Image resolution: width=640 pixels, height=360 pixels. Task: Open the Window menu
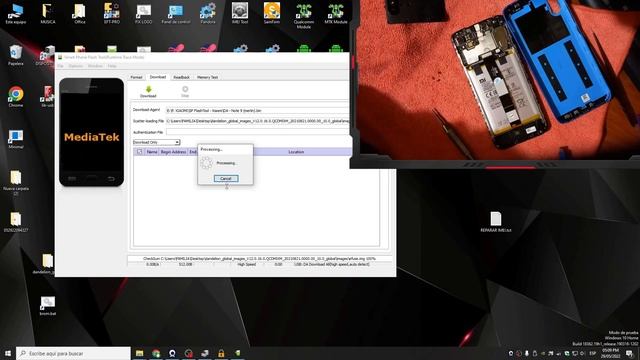(95, 66)
